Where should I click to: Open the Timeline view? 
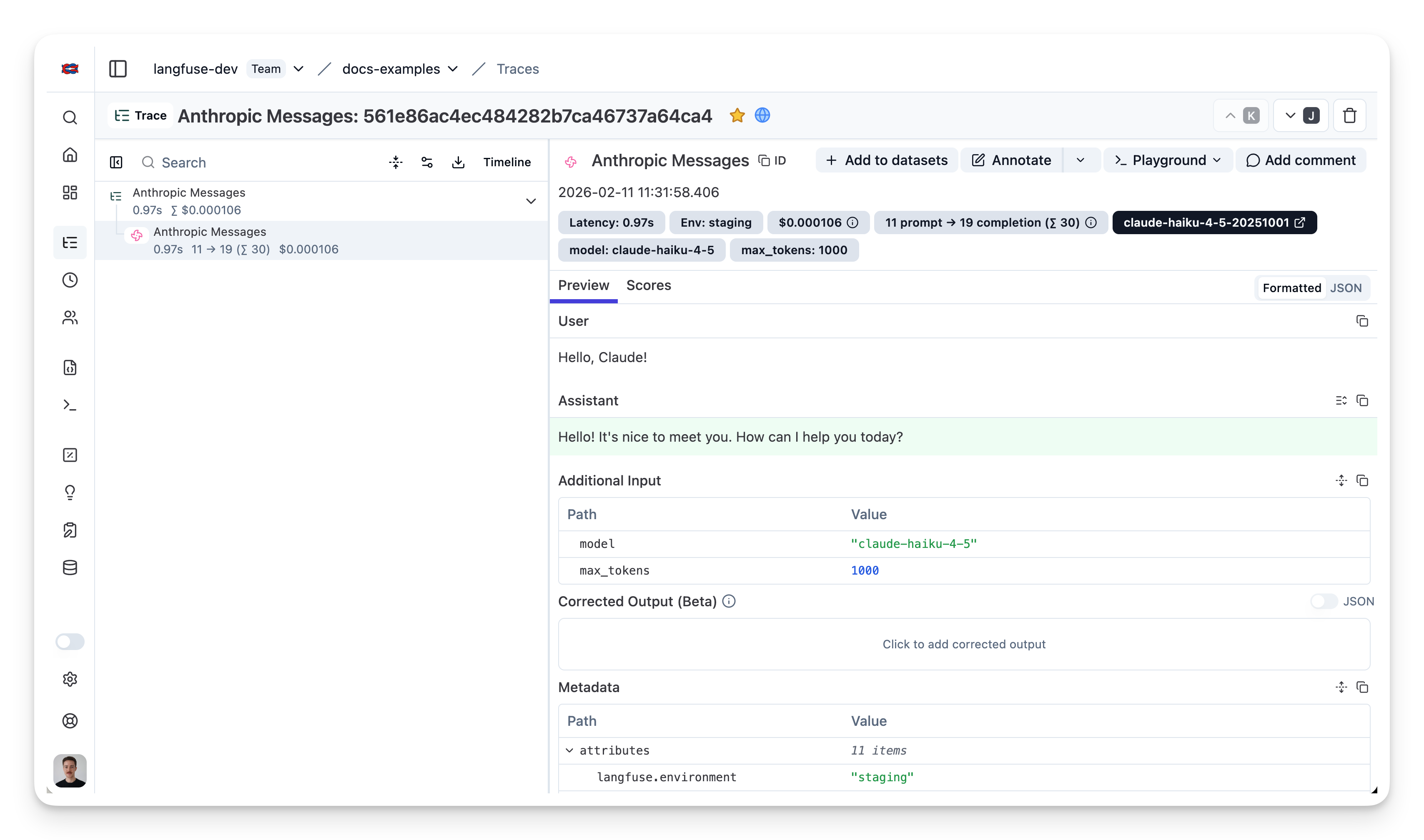tap(507, 162)
